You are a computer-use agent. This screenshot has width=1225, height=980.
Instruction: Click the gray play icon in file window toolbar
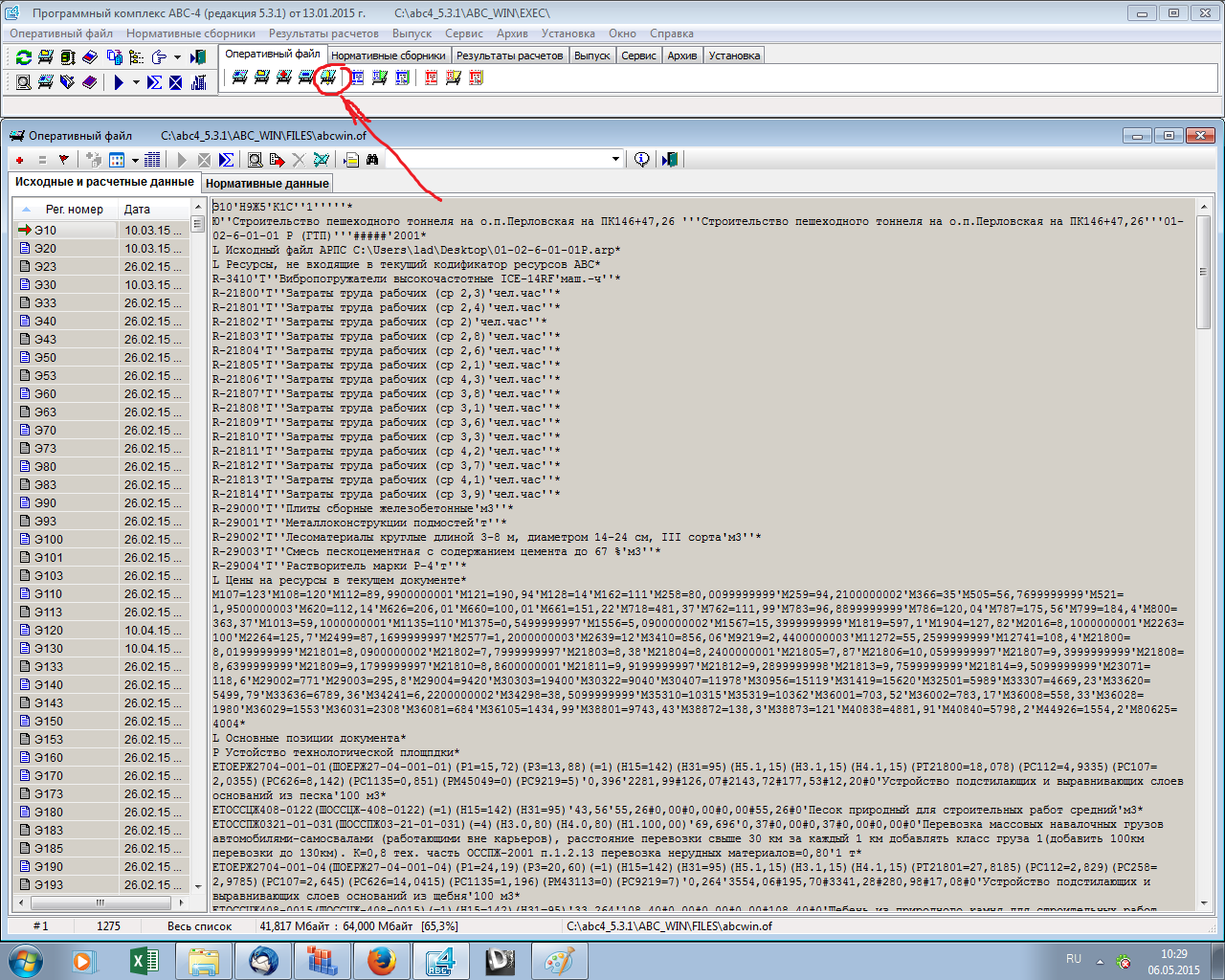(x=182, y=160)
